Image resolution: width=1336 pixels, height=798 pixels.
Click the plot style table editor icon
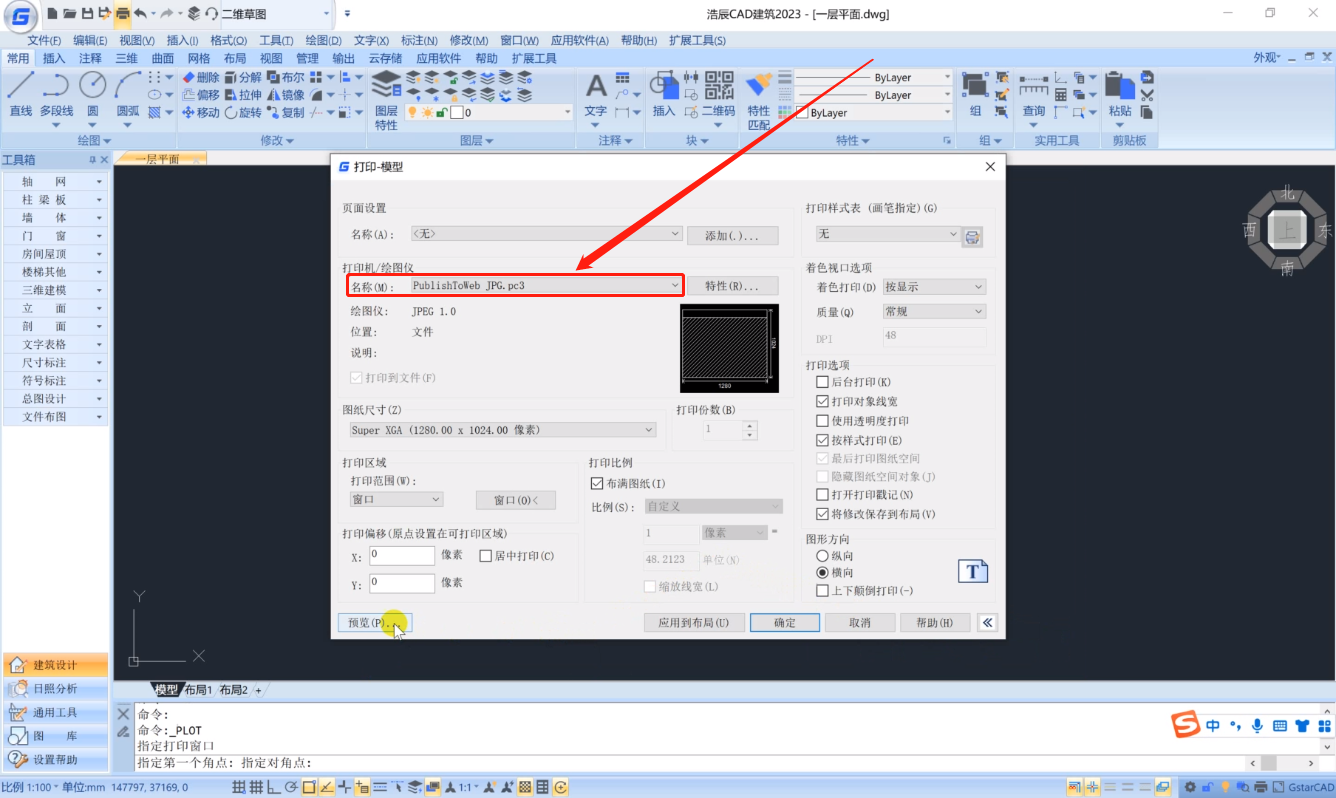(x=972, y=237)
